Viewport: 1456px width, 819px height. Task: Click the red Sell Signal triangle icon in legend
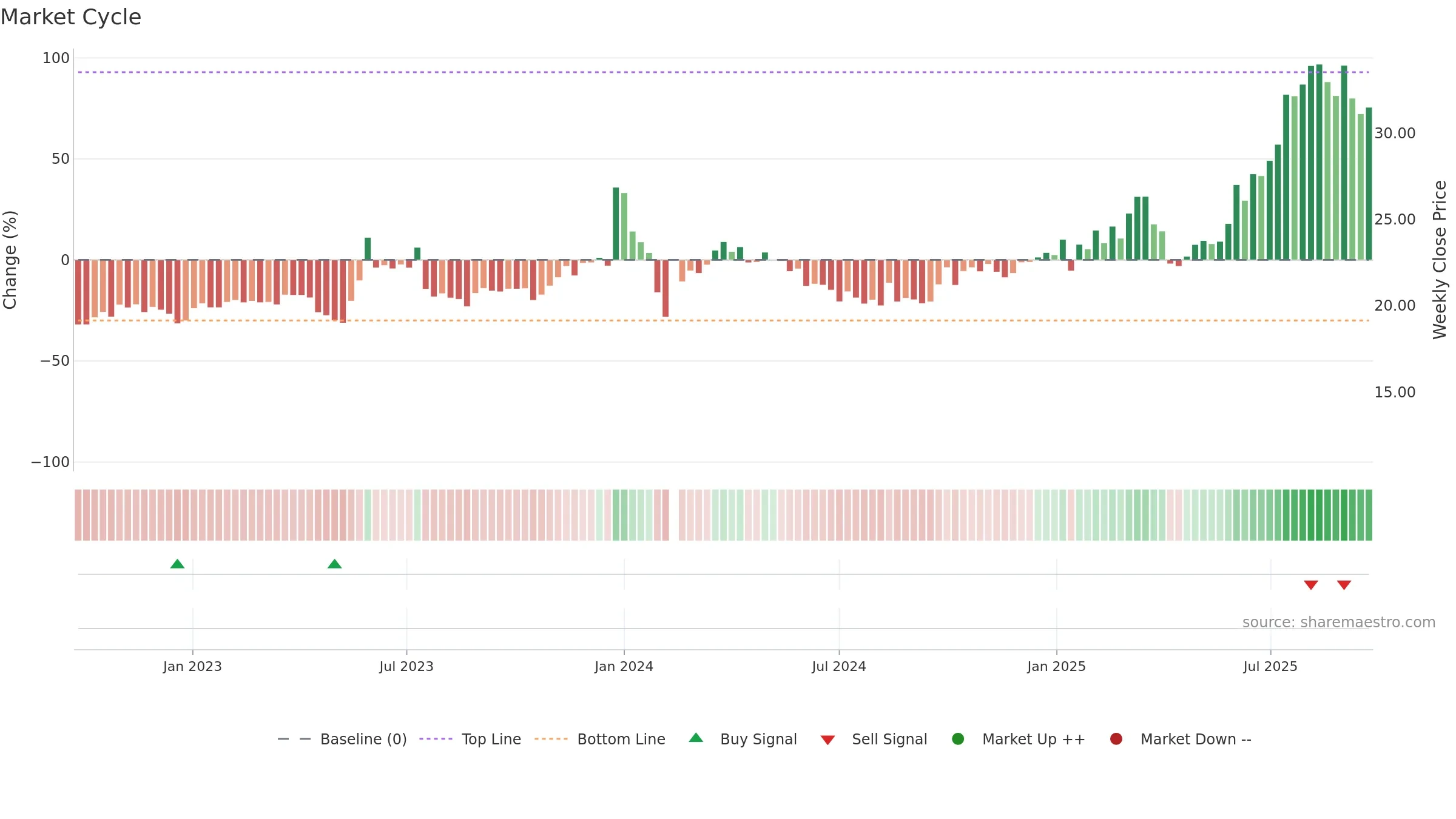[827, 740]
